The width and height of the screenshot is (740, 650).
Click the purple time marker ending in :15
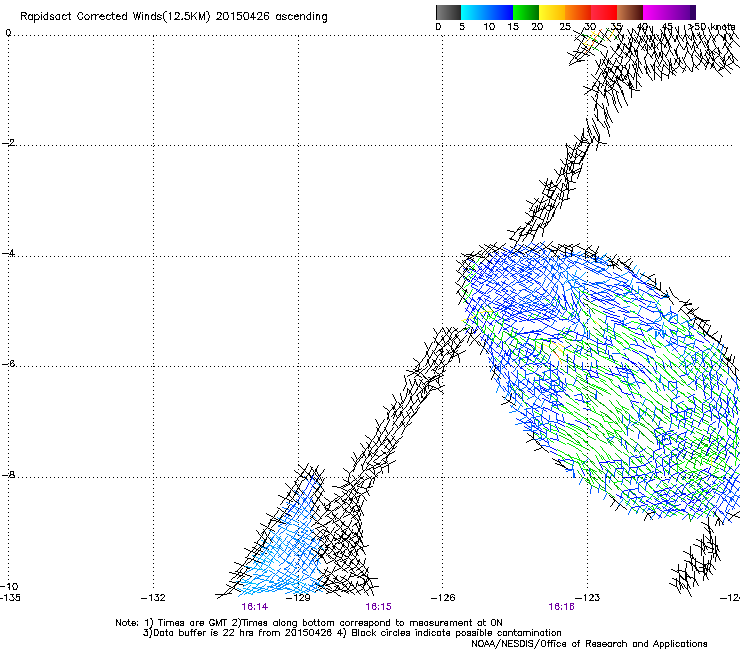[378, 607]
